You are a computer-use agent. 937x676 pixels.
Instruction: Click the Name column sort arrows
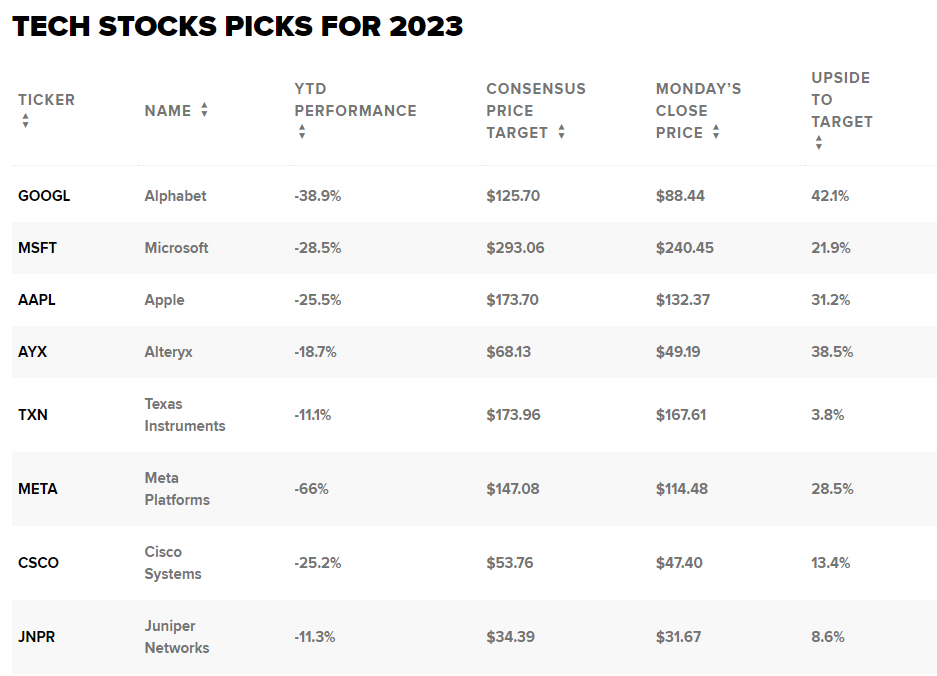204,110
